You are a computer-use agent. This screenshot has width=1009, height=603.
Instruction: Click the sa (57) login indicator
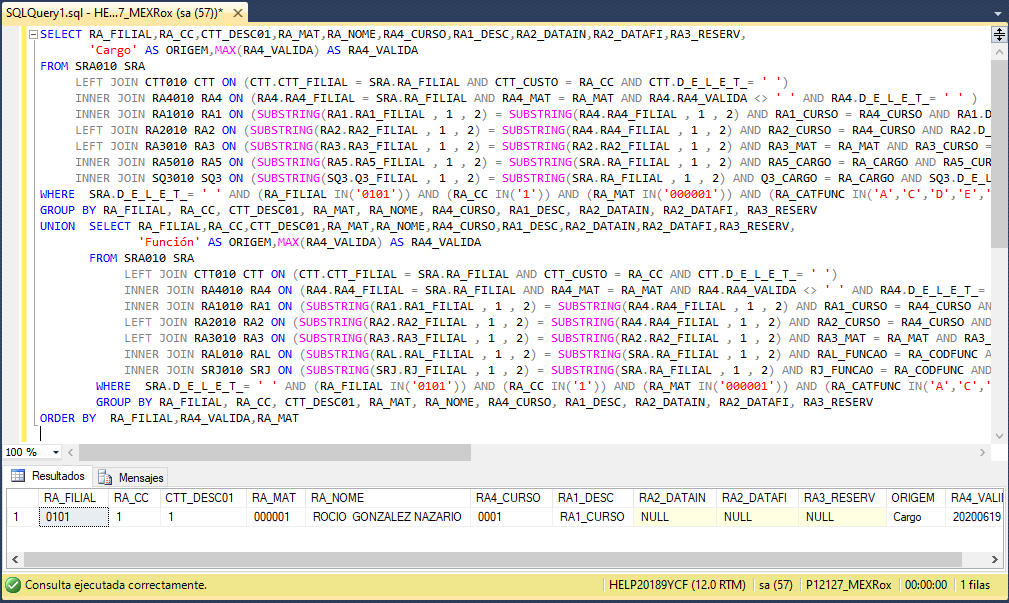click(x=775, y=585)
